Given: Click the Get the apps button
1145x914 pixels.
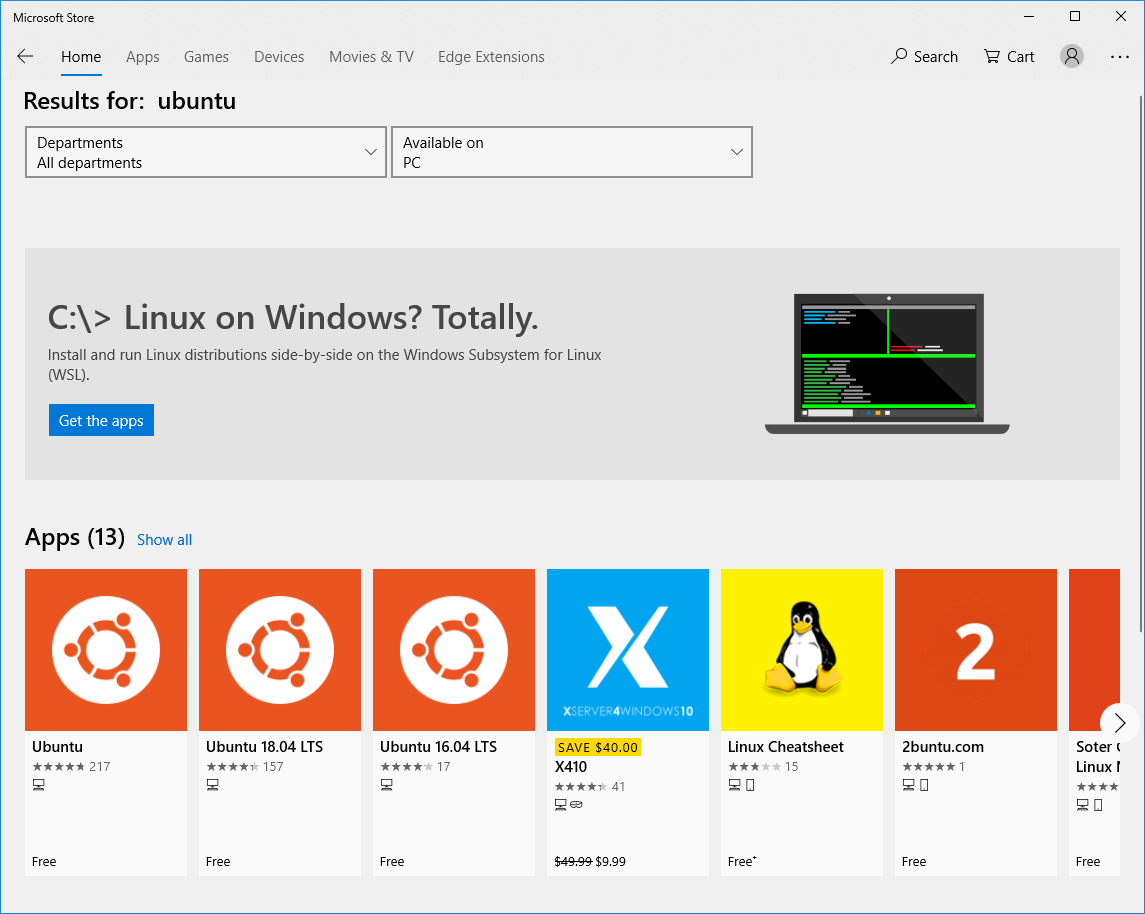Looking at the screenshot, I should (101, 421).
